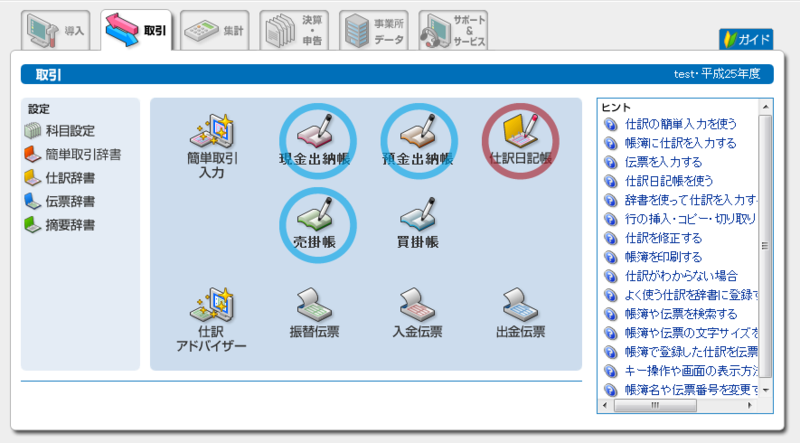
Task: Open the 入金伝票 slip icon
Action: tap(417, 313)
